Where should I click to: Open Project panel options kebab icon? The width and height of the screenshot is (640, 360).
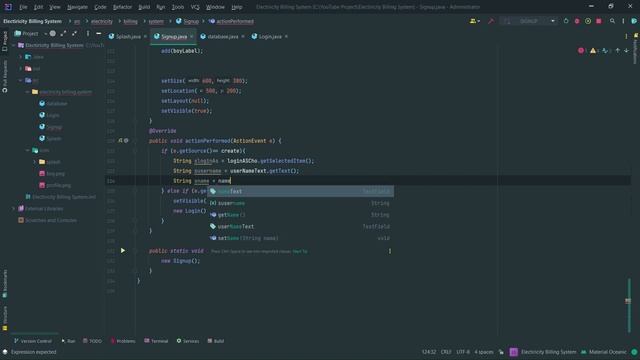88,33
